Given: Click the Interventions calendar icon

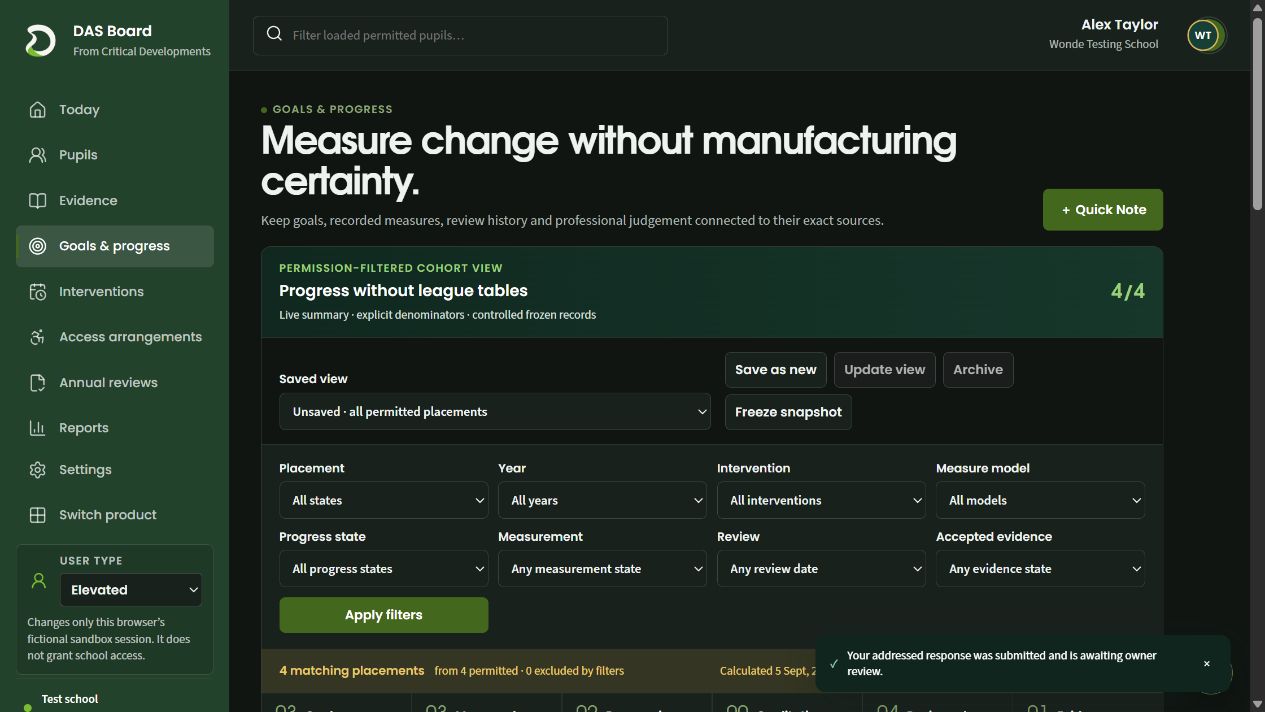Looking at the screenshot, I should pyautogui.click(x=37, y=292).
